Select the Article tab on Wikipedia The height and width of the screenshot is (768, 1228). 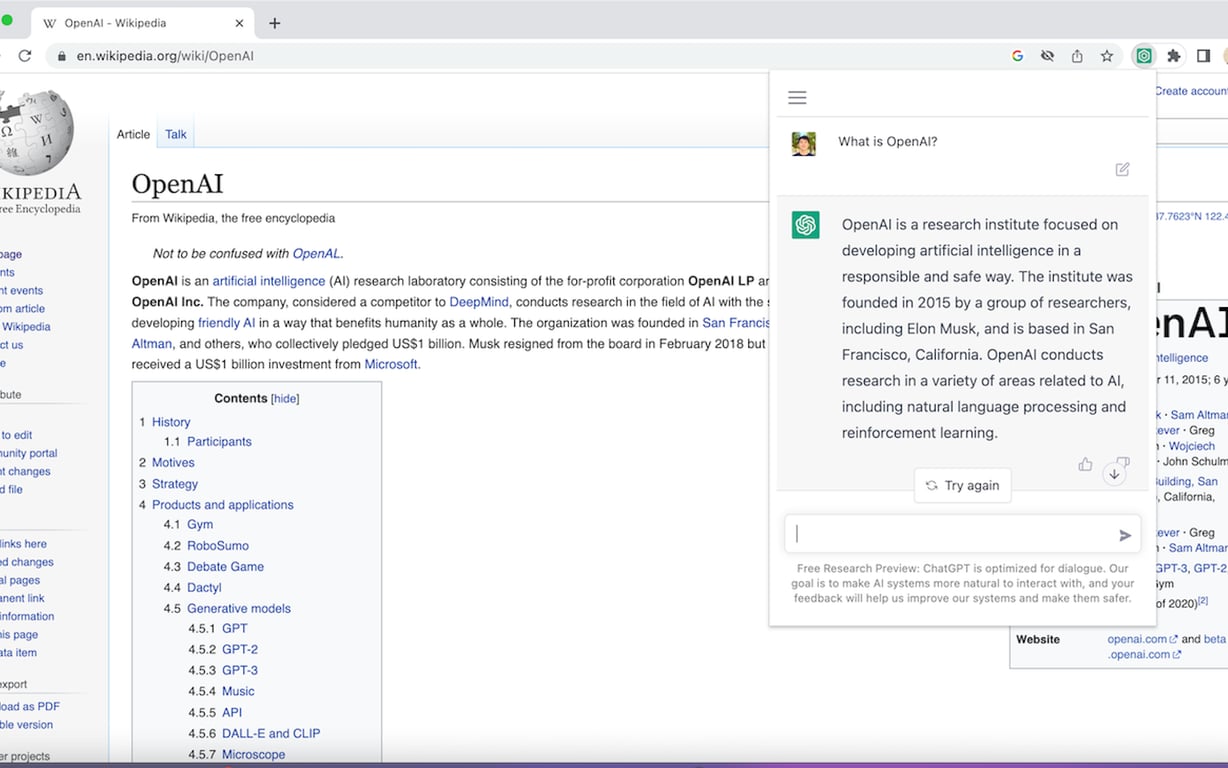pos(133,133)
